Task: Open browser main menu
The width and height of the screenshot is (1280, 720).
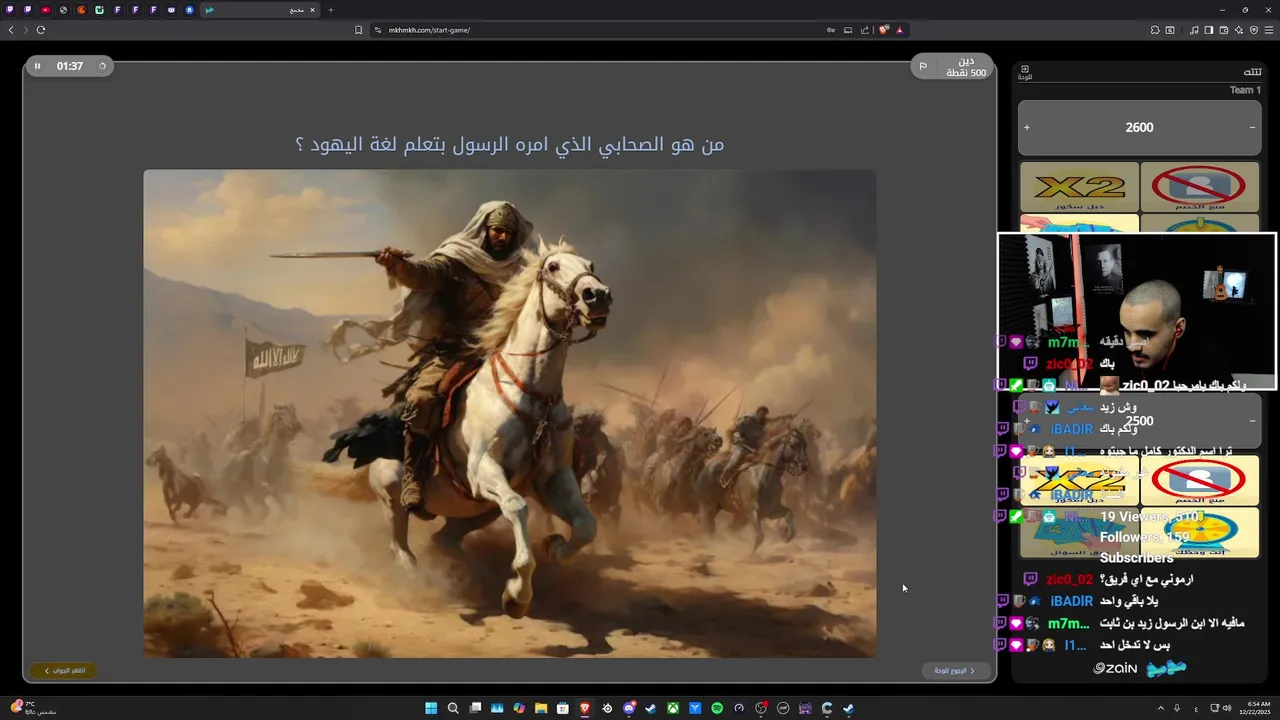Action: click(1269, 30)
